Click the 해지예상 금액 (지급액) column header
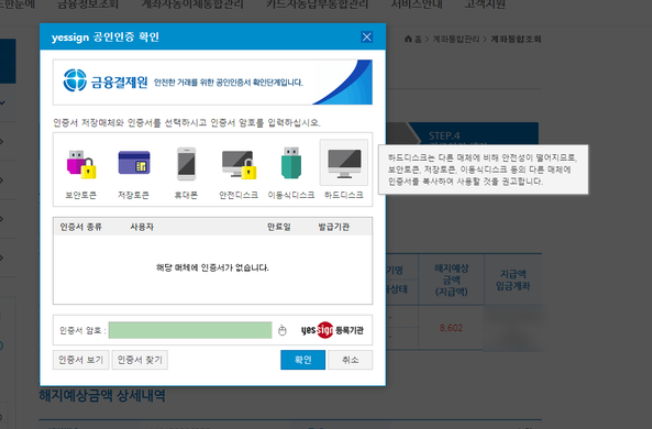Screen dimensions: 652x429 tap(451, 280)
